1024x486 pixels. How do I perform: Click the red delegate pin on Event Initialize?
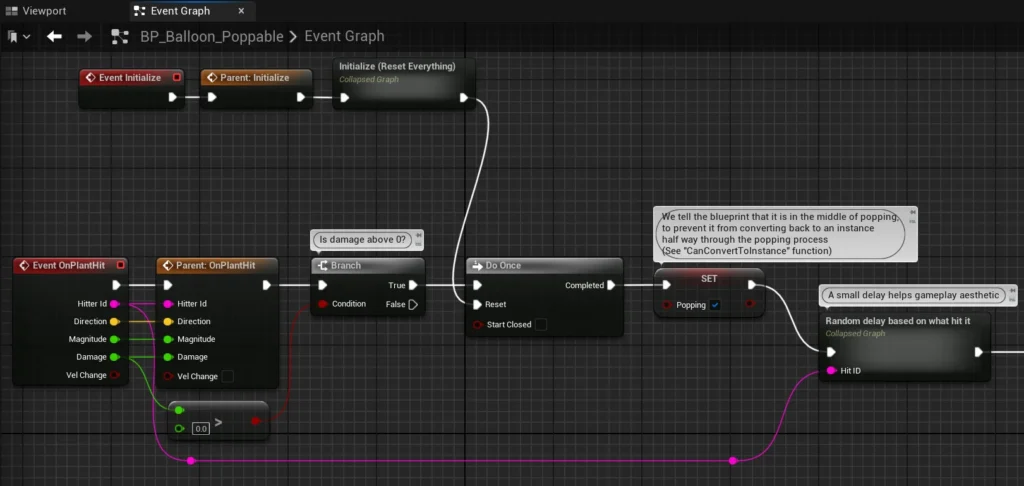177,77
